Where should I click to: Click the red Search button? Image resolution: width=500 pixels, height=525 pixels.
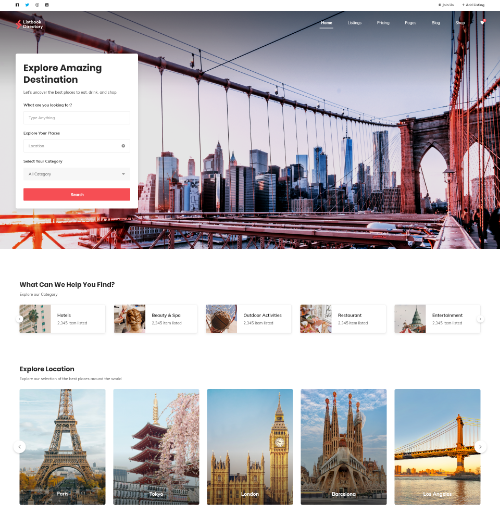click(77, 195)
